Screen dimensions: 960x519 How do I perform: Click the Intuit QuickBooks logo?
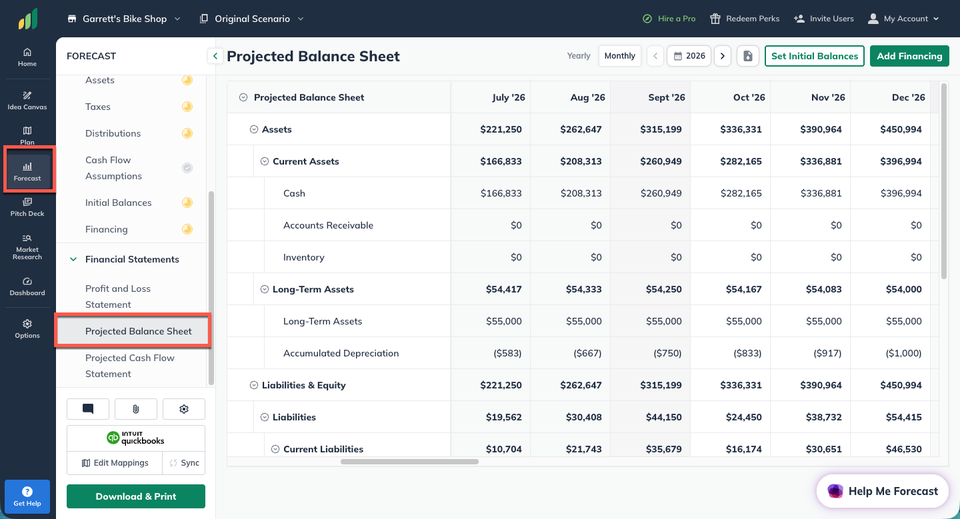click(135, 438)
